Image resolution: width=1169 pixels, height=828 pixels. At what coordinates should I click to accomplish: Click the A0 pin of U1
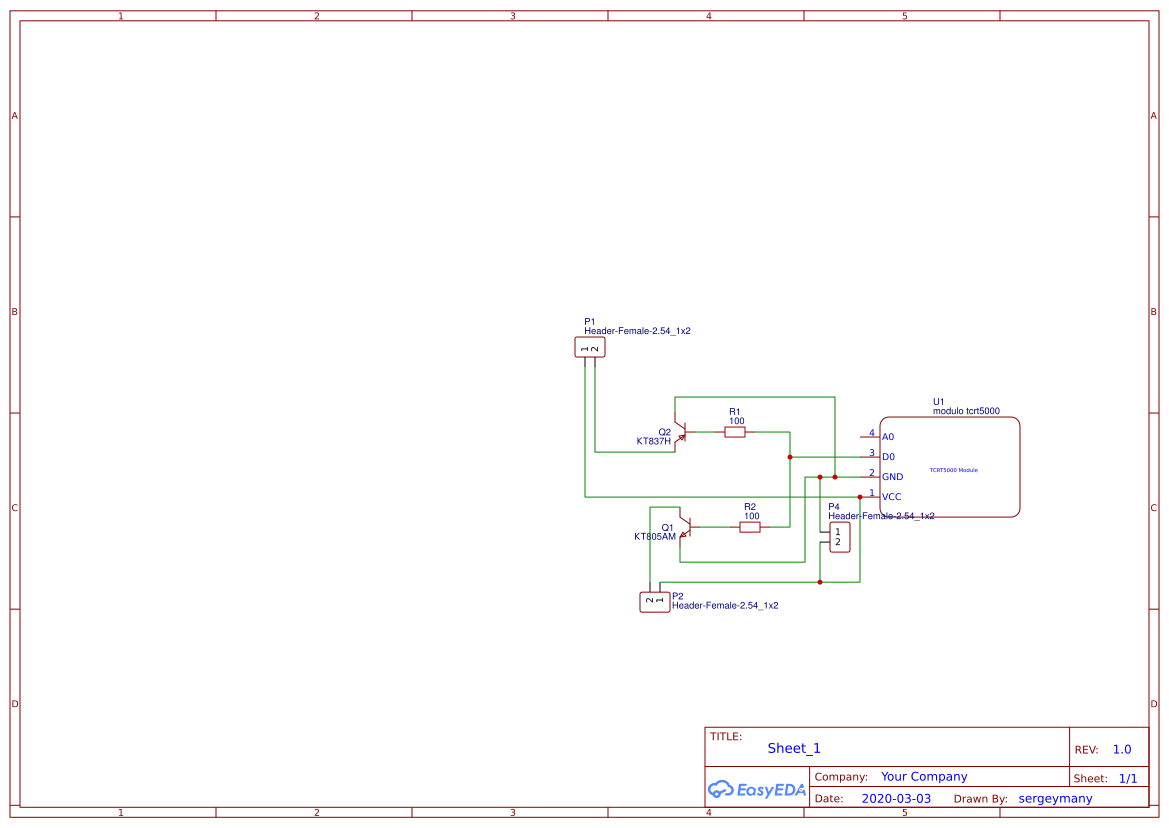(x=886, y=436)
